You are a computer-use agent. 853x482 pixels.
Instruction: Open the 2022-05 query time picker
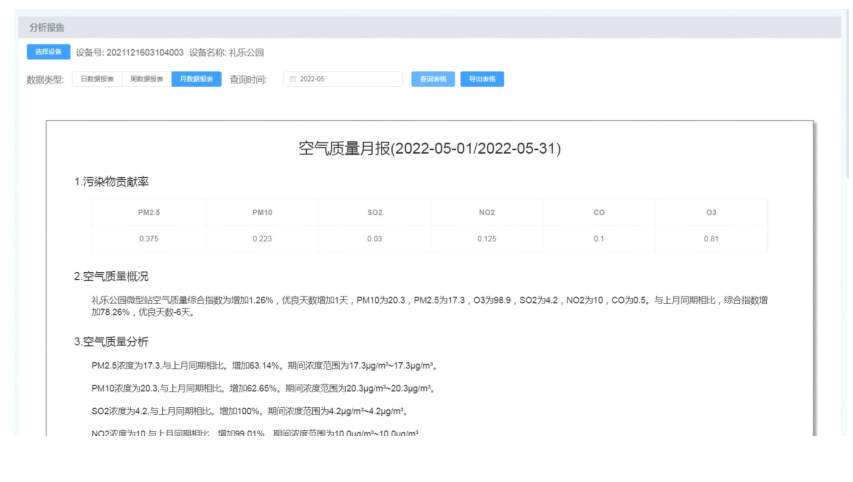click(345, 80)
